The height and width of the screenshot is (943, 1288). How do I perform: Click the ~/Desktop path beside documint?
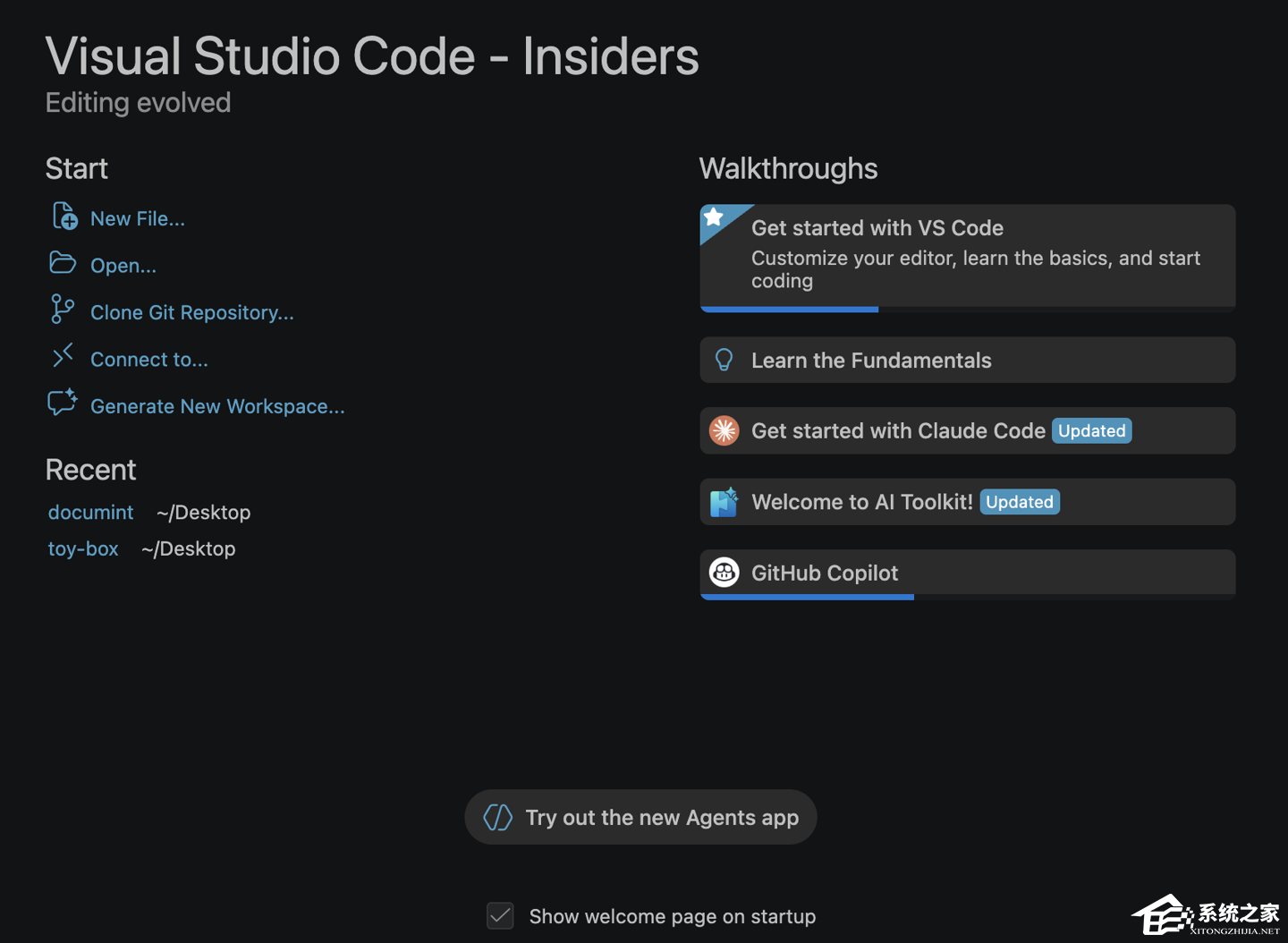tap(203, 513)
